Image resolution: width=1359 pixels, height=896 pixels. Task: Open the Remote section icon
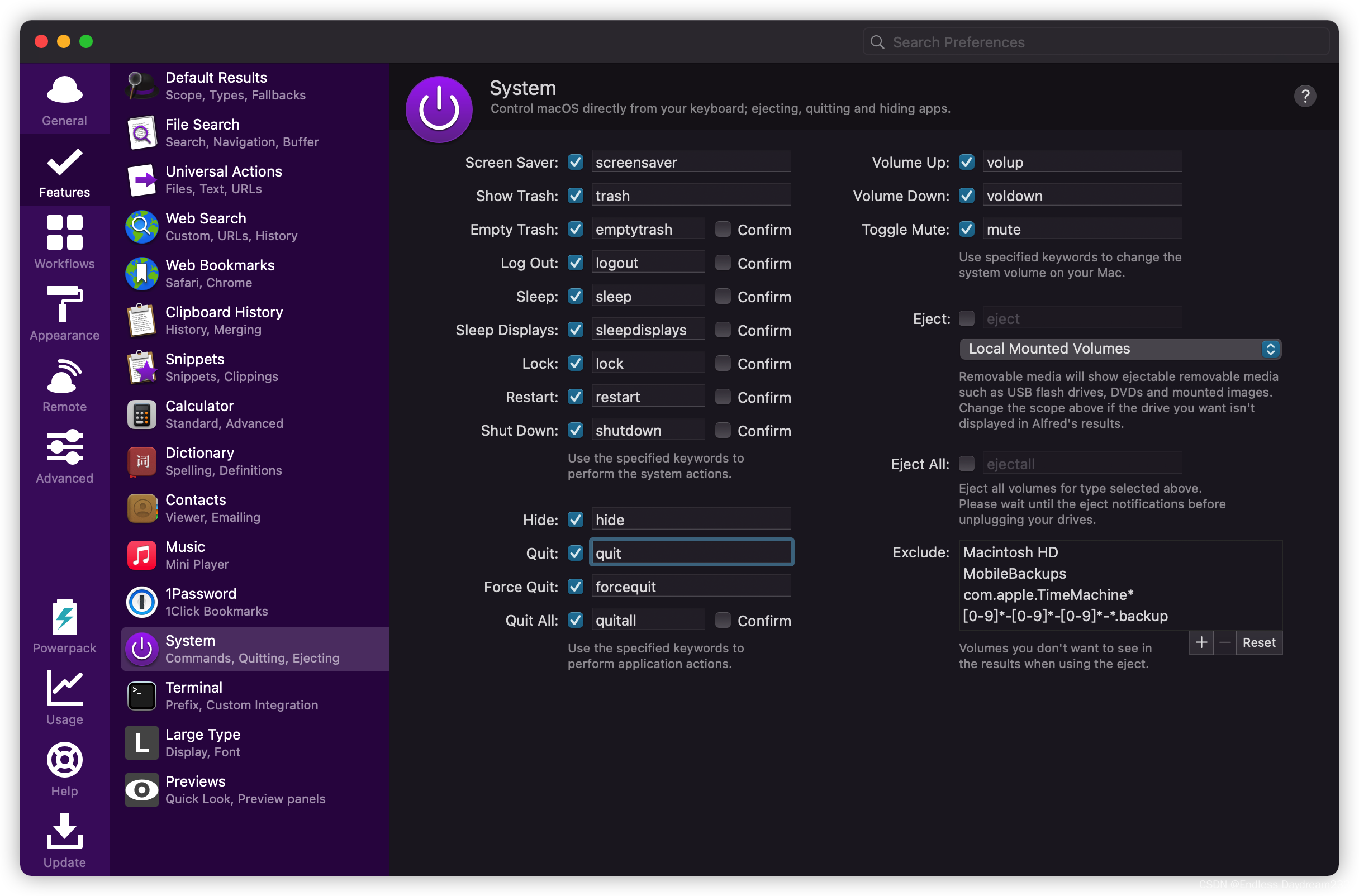point(65,376)
